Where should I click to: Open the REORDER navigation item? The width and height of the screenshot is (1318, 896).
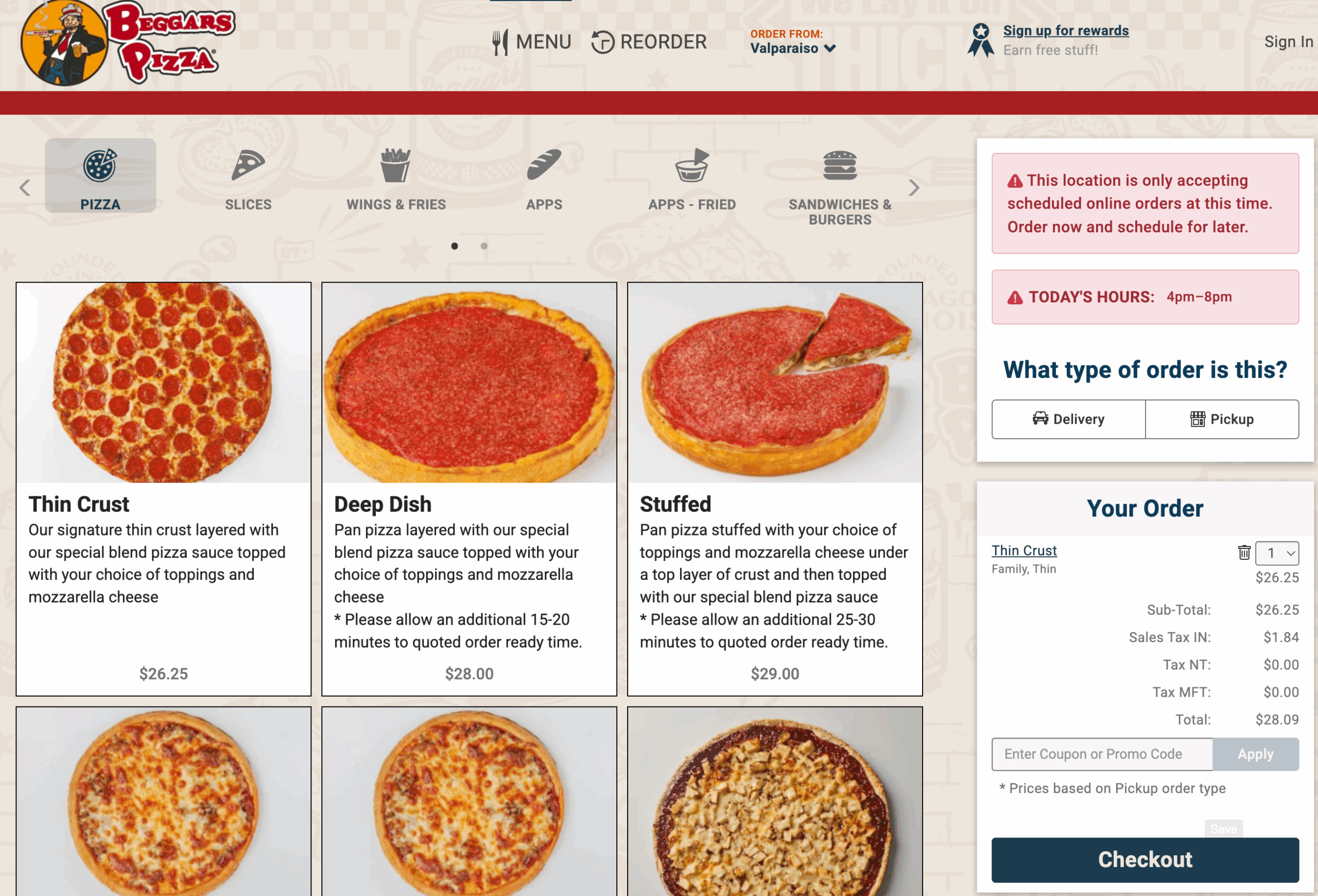point(649,42)
